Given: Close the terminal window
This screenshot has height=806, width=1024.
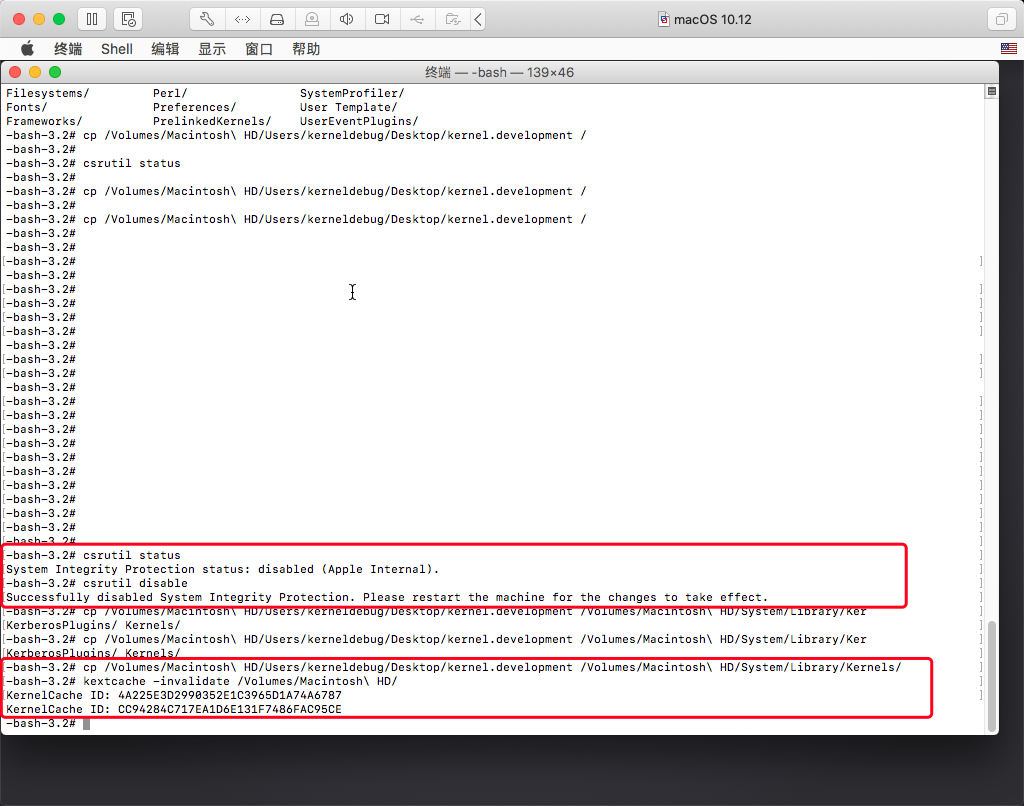Looking at the screenshot, I should pos(15,72).
